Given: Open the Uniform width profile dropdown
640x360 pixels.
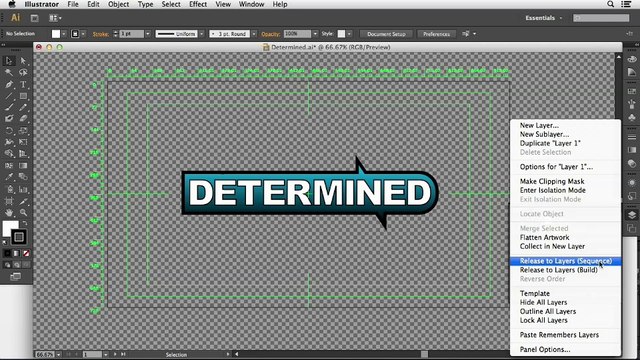Looking at the screenshot, I should pos(202,34).
